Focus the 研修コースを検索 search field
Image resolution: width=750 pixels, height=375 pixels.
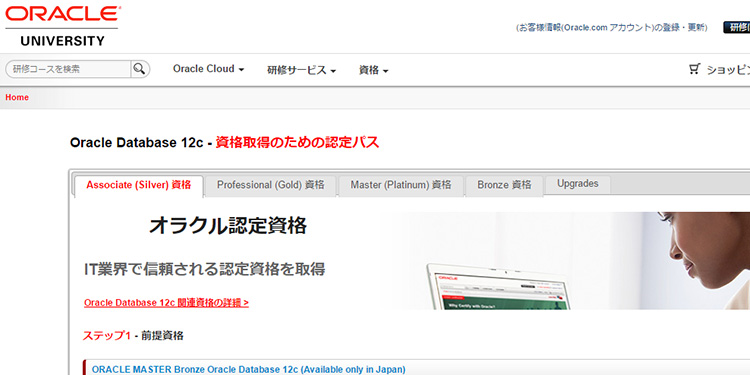[x=68, y=69]
